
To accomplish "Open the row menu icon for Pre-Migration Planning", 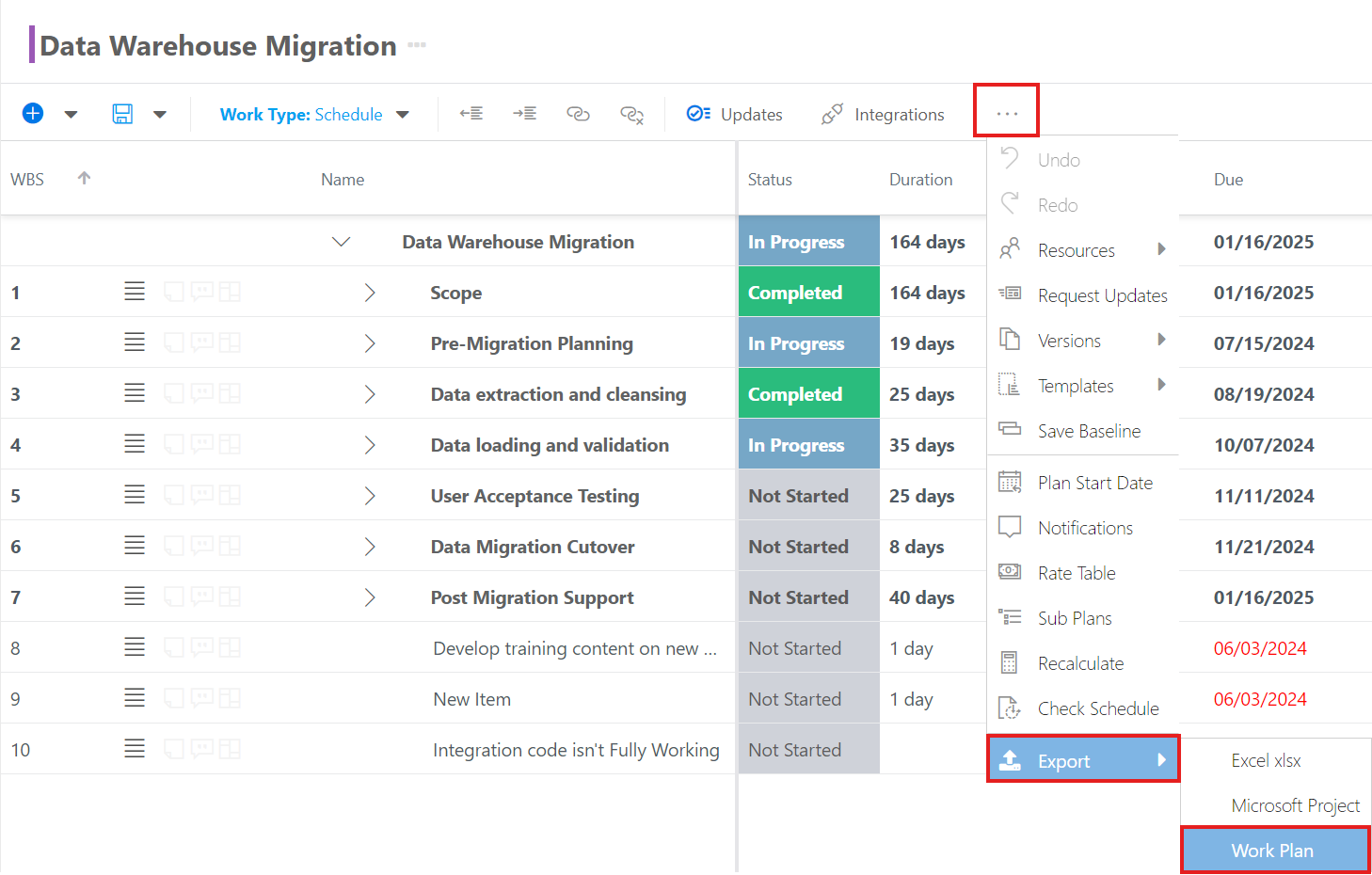I will (x=135, y=342).
